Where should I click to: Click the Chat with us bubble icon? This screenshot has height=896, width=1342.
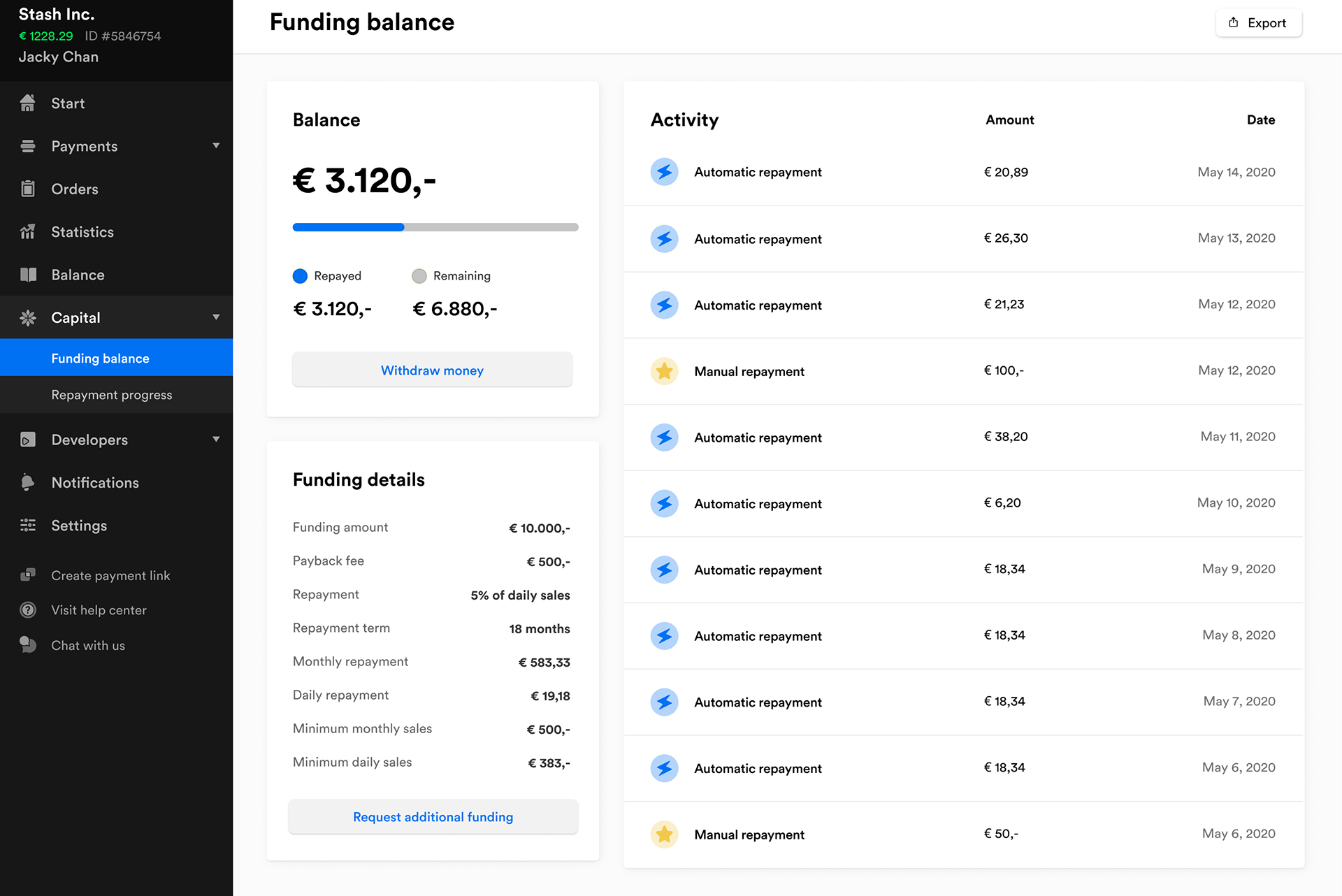(28, 644)
